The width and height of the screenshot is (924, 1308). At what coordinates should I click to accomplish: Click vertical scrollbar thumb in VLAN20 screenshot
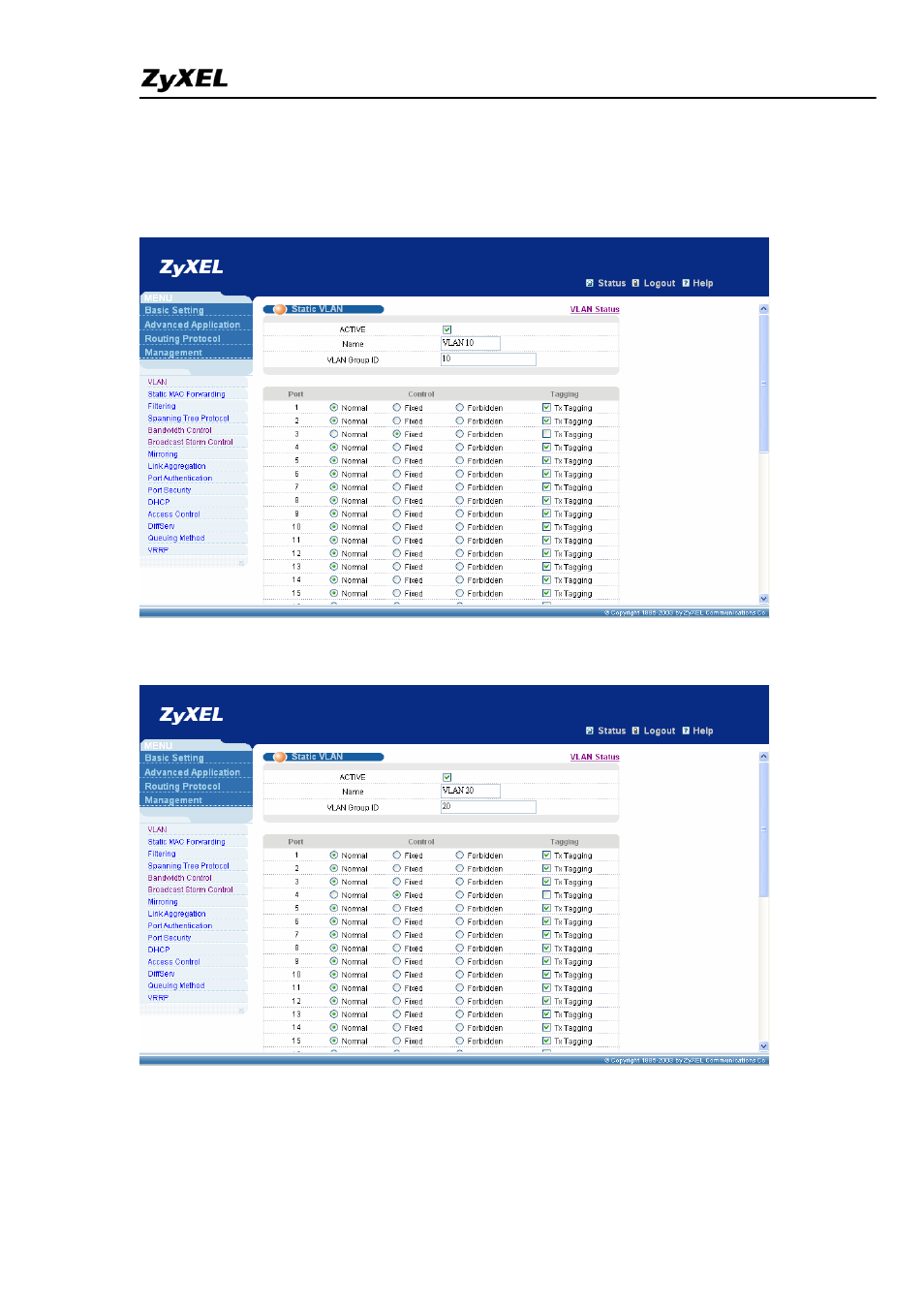pyautogui.click(x=763, y=830)
